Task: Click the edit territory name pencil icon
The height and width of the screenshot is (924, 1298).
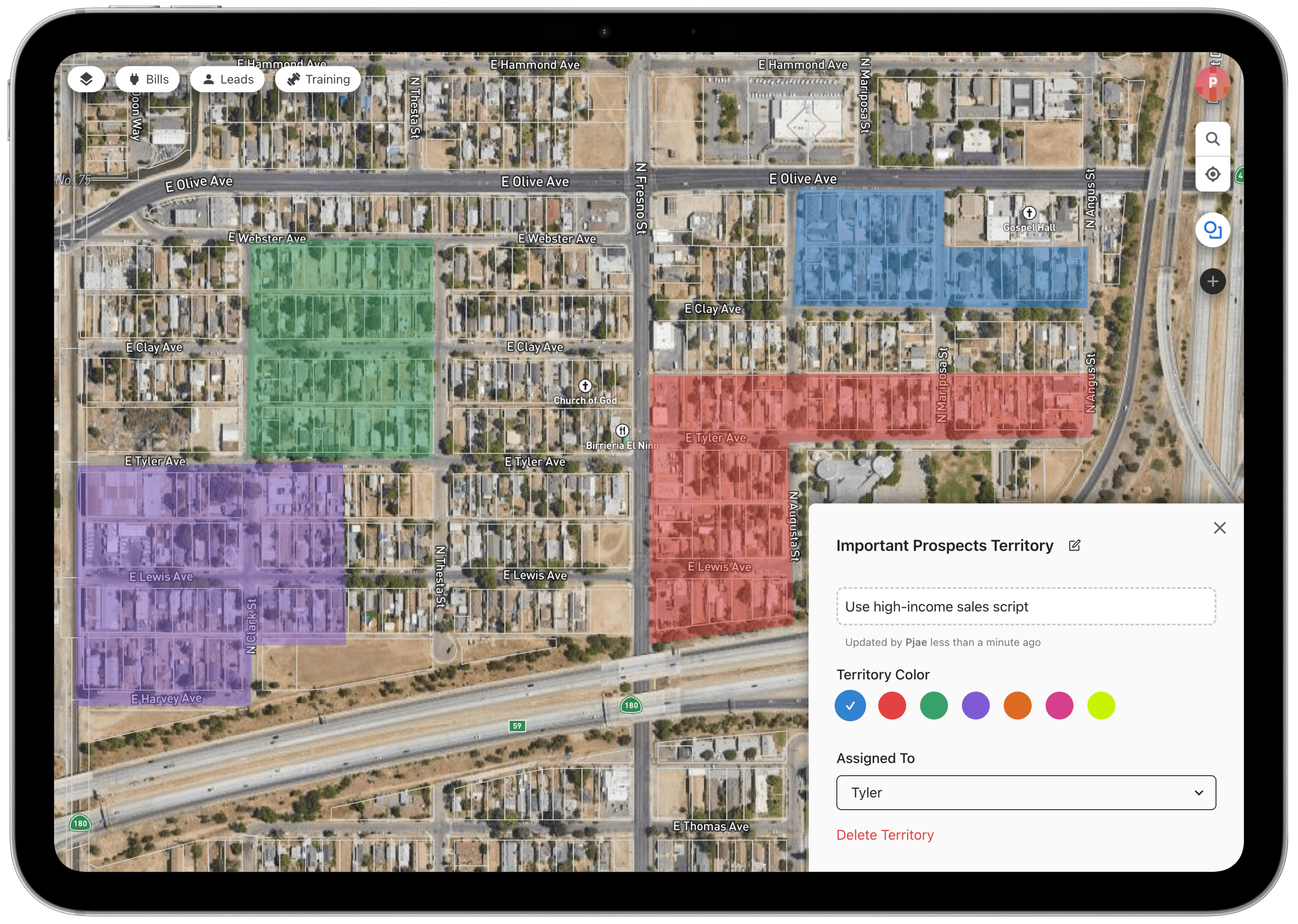Action: (x=1074, y=545)
